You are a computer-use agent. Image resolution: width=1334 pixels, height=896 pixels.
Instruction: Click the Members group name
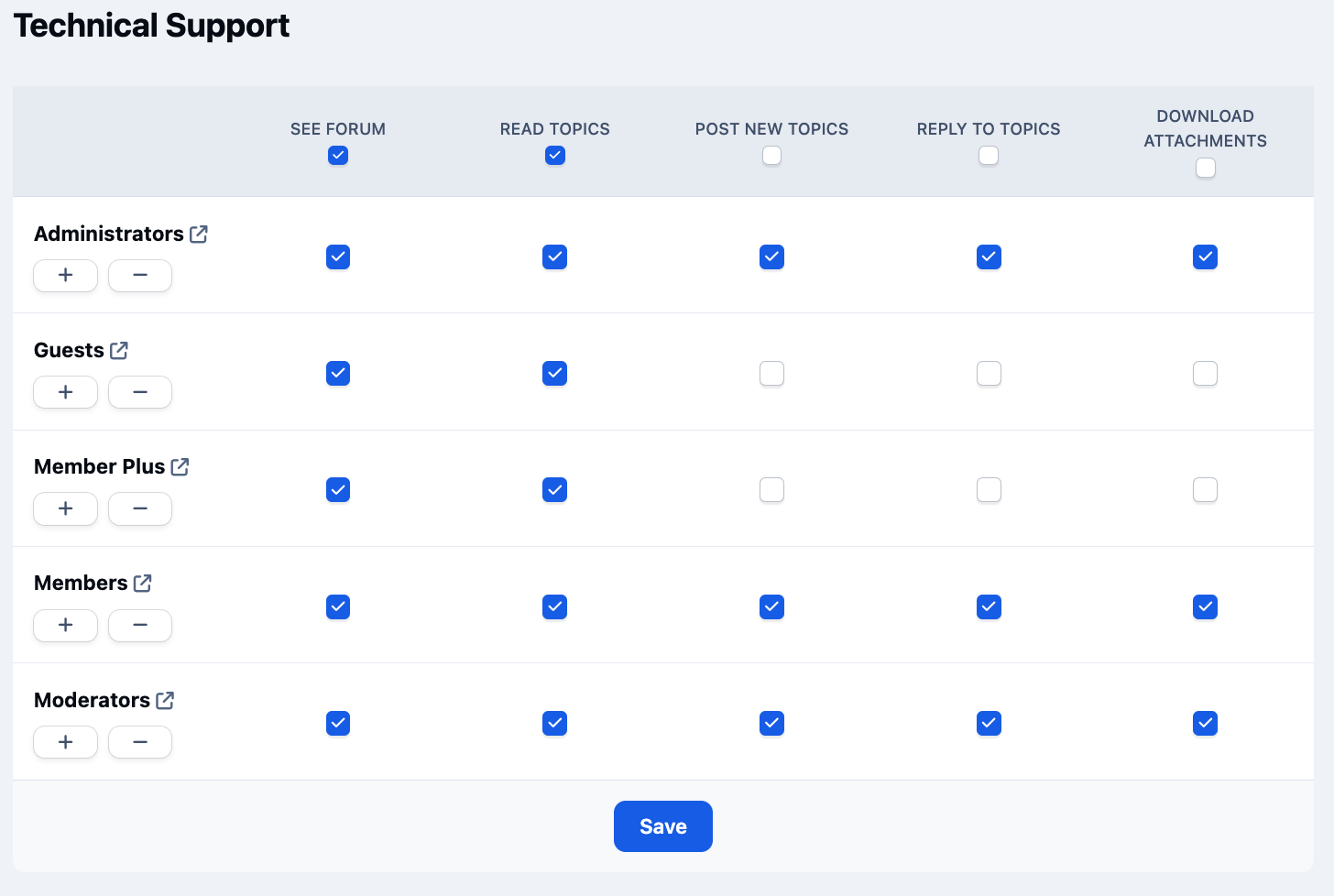coord(81,584)
